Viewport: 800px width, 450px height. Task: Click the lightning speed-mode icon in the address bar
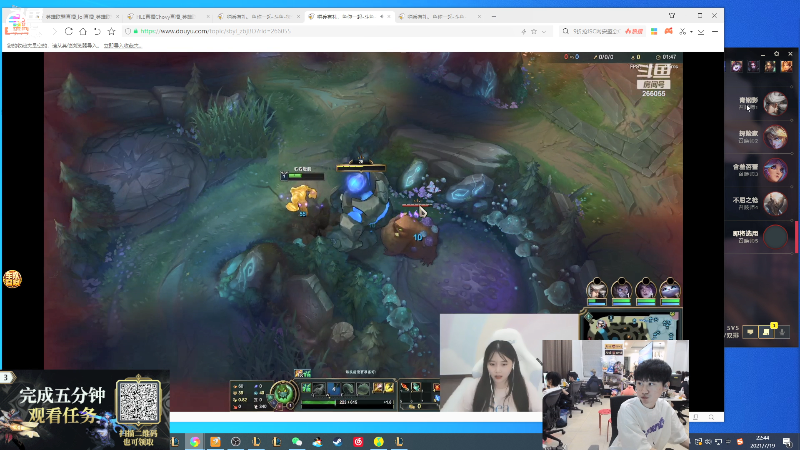tap(523, 31)
